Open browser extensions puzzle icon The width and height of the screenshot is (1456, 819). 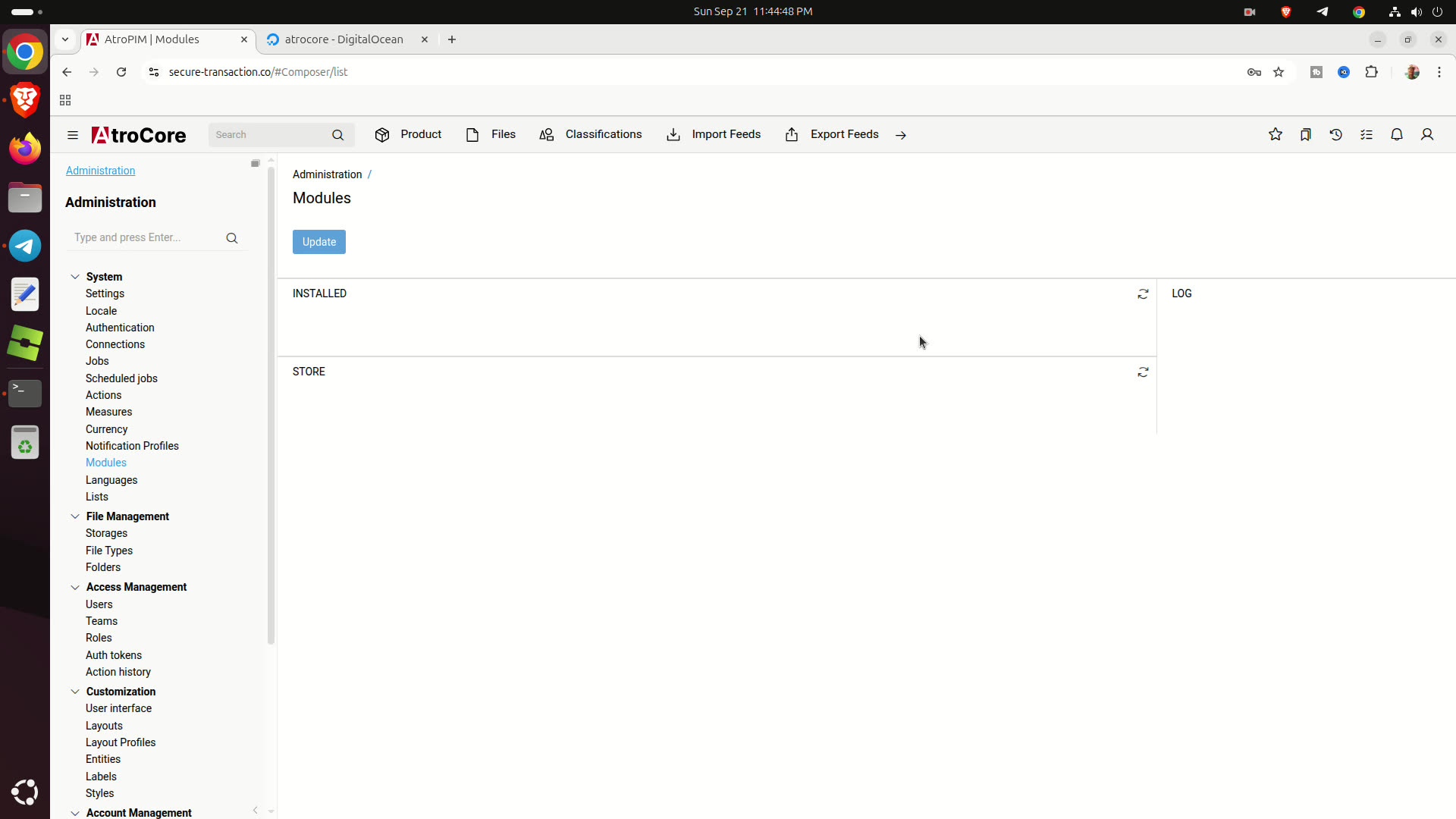point(1371,72)
